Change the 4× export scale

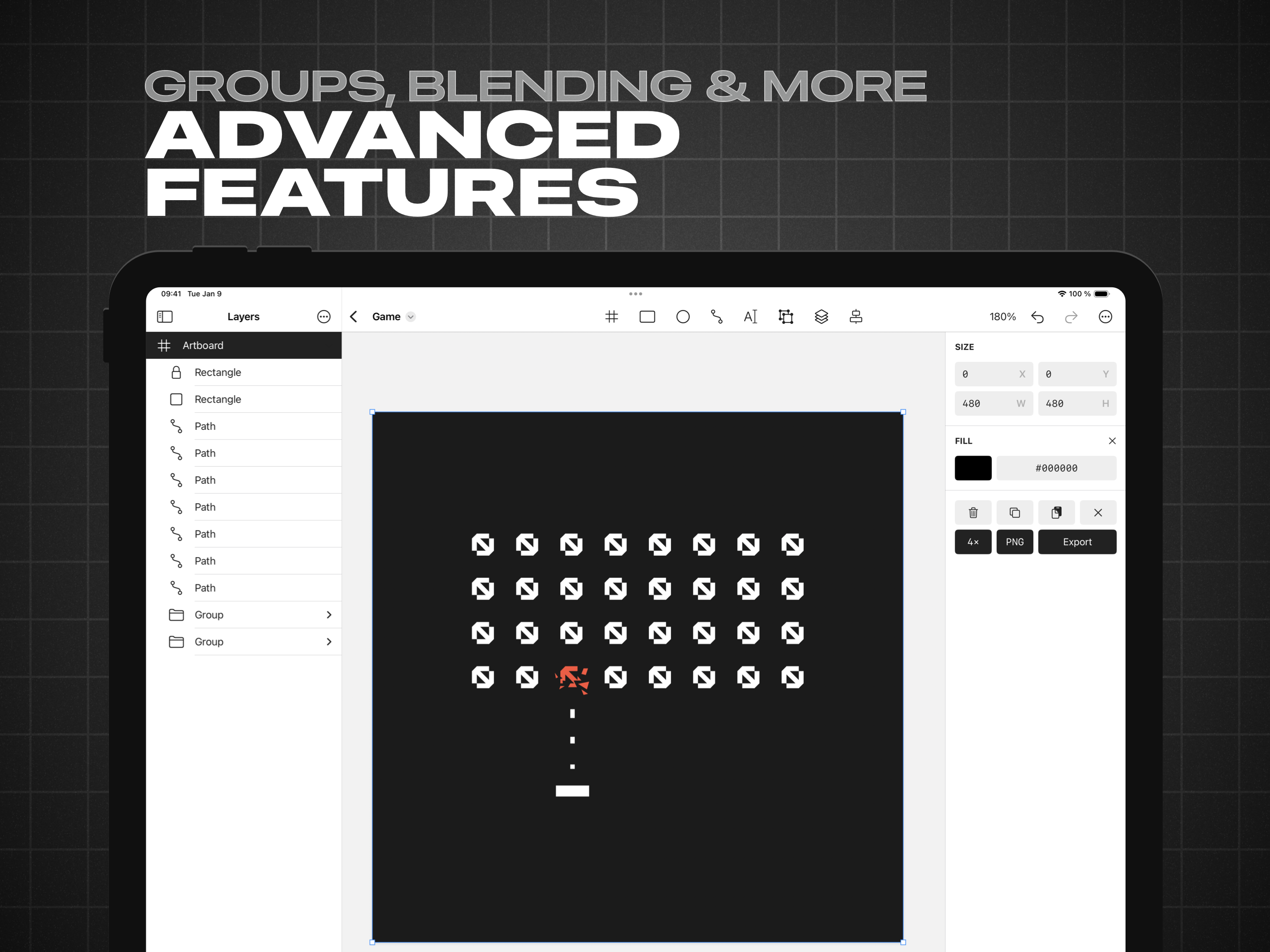pos(973,541)
